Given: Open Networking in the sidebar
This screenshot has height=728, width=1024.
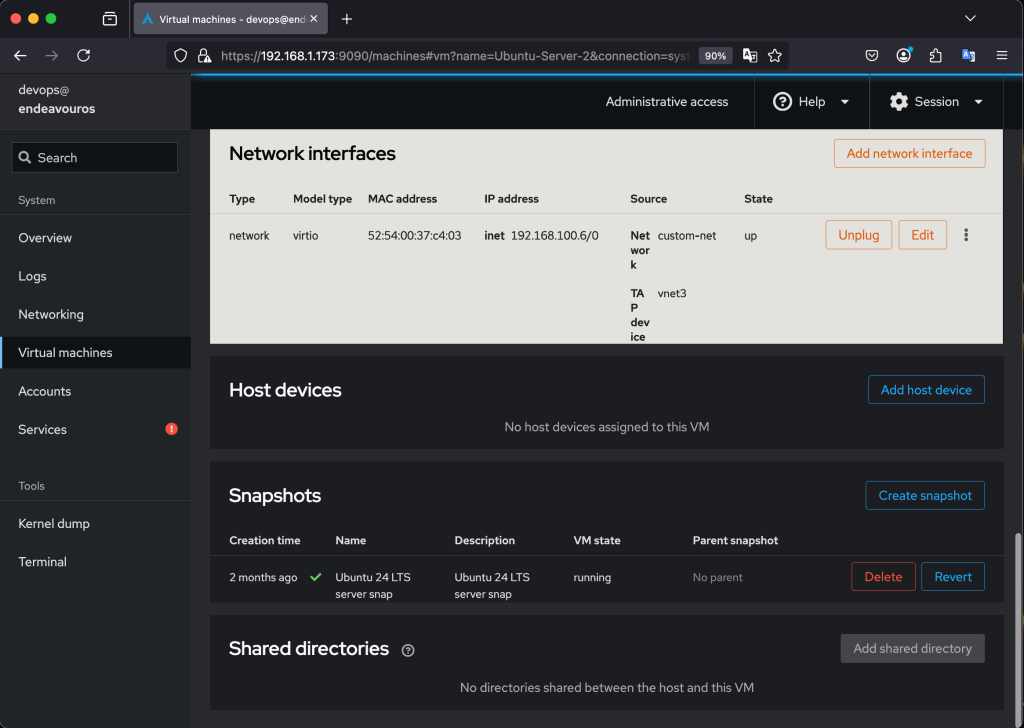Looking at the screenshot, I should (x=51, y=314).
